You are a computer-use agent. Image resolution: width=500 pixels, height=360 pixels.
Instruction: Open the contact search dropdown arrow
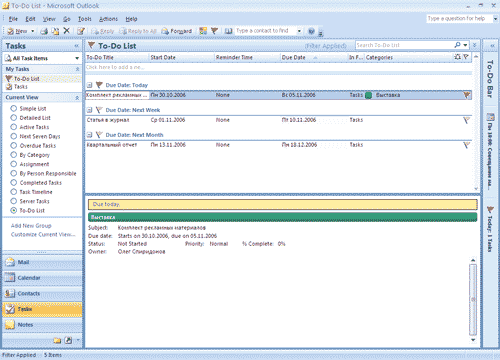[x=299, y=31]
